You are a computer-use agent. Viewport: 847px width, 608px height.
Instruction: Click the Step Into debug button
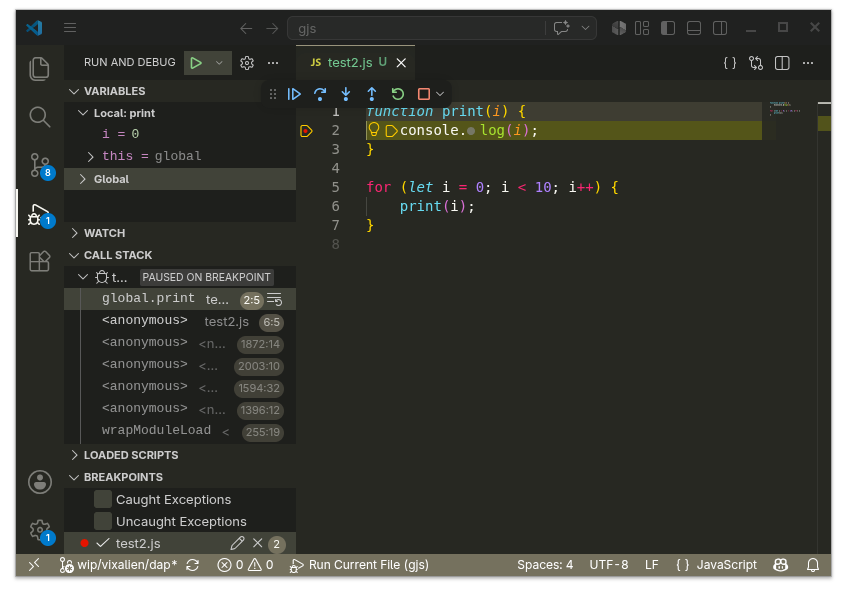point(346,94)
